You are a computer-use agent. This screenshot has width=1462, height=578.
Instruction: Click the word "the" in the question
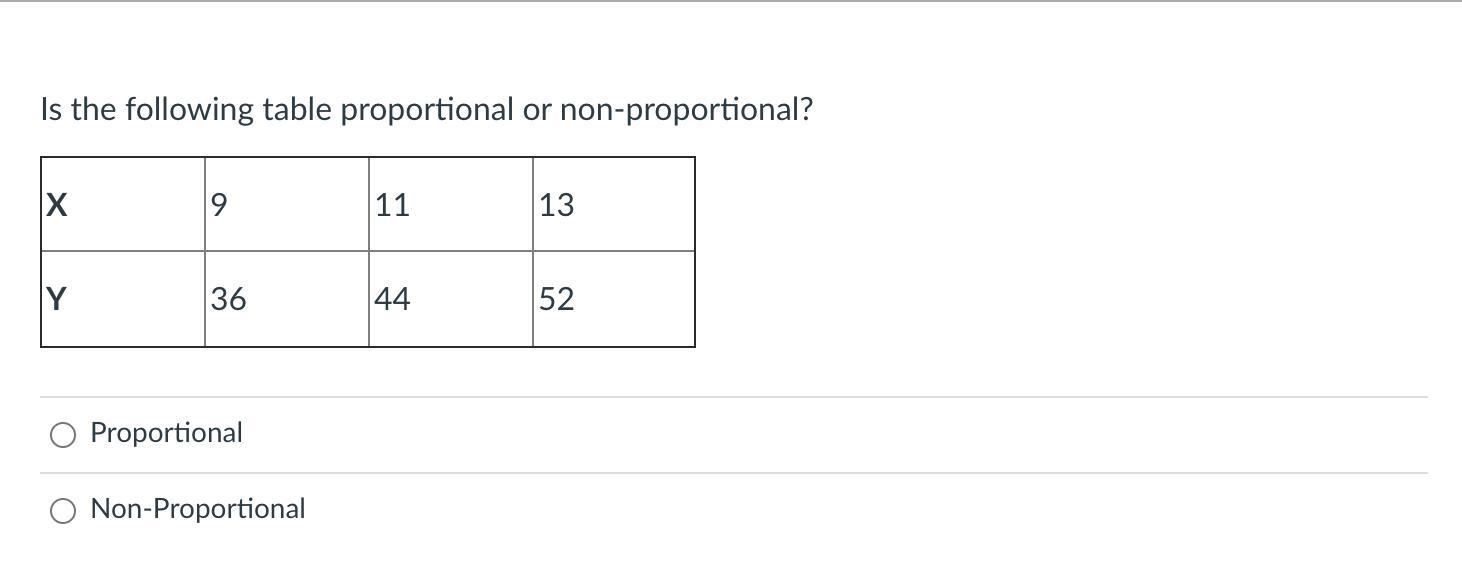[x=94, y=109]
